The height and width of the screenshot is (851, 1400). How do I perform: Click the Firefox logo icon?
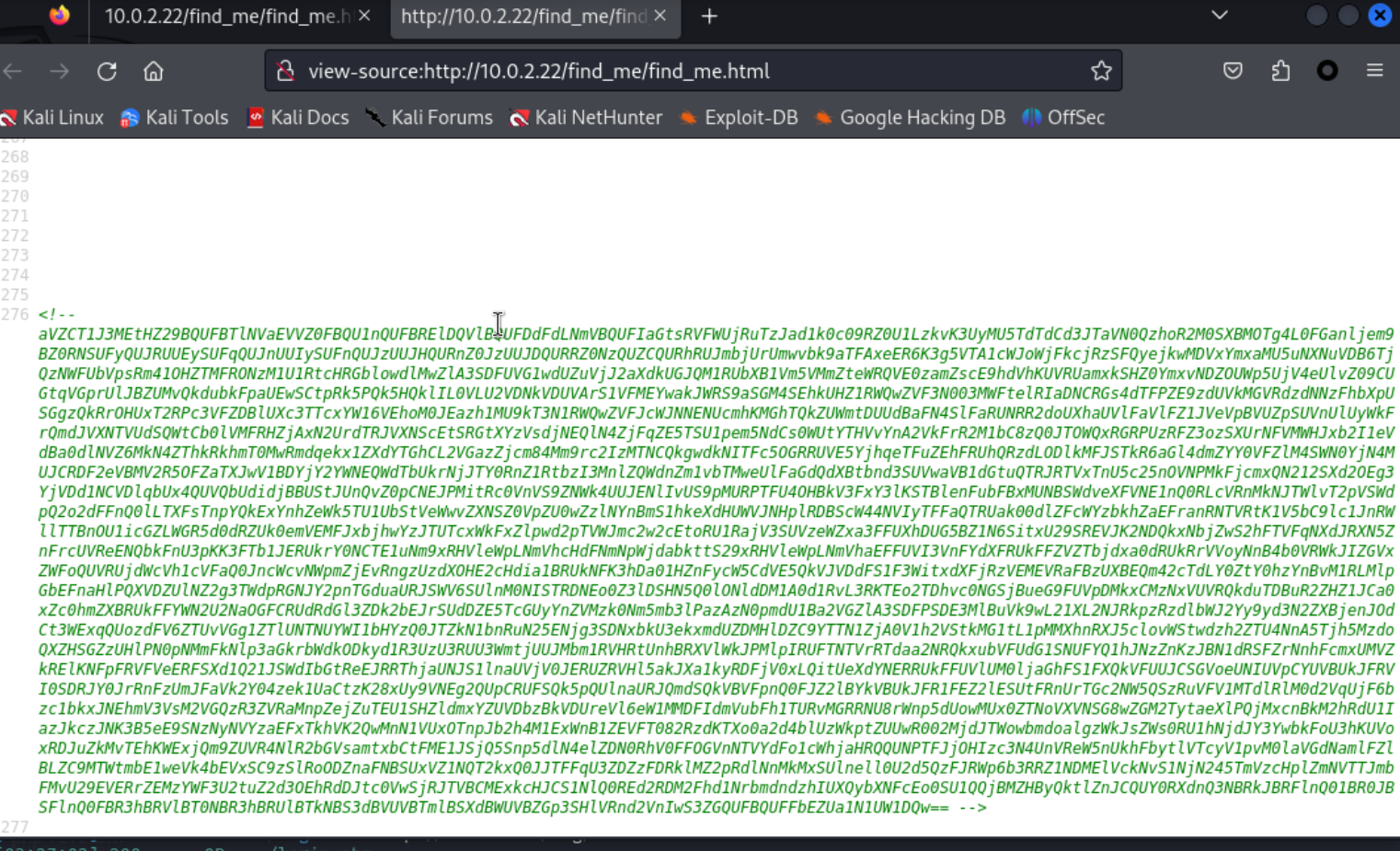click(60, 16)
